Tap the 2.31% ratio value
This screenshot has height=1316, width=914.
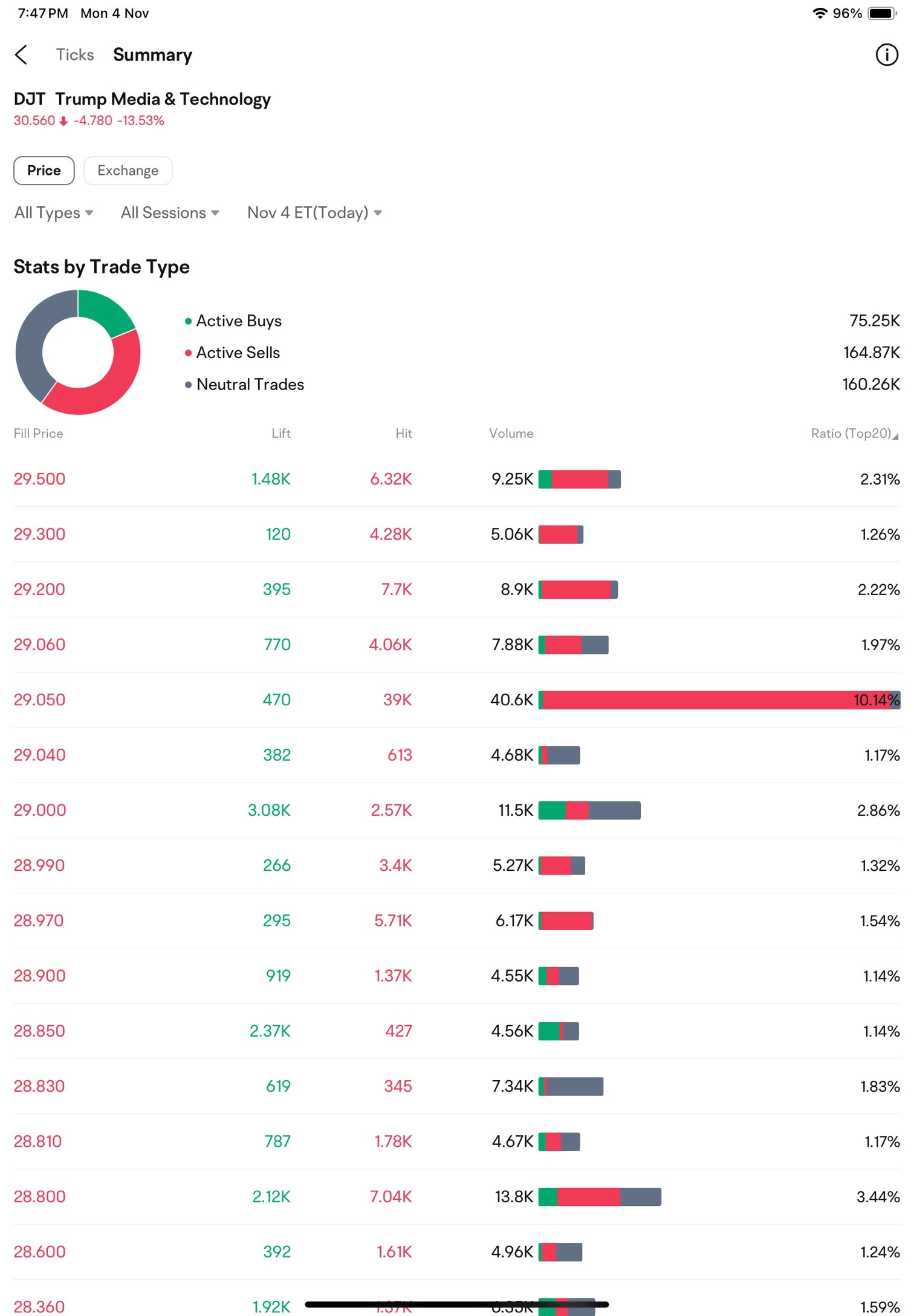[x=880, y=480]
